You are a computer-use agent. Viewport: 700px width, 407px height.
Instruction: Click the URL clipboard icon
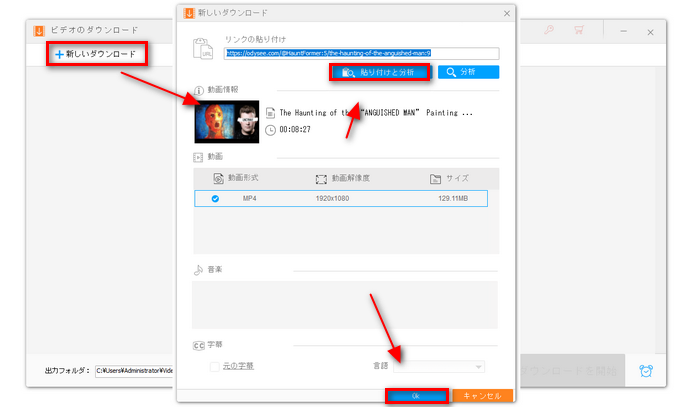[x=203, y=48]
